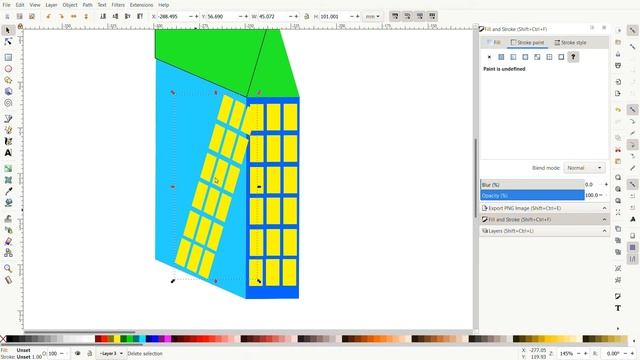
Task: Collapse the Fill and Stroke panel row
Action: tap(604, 220)
